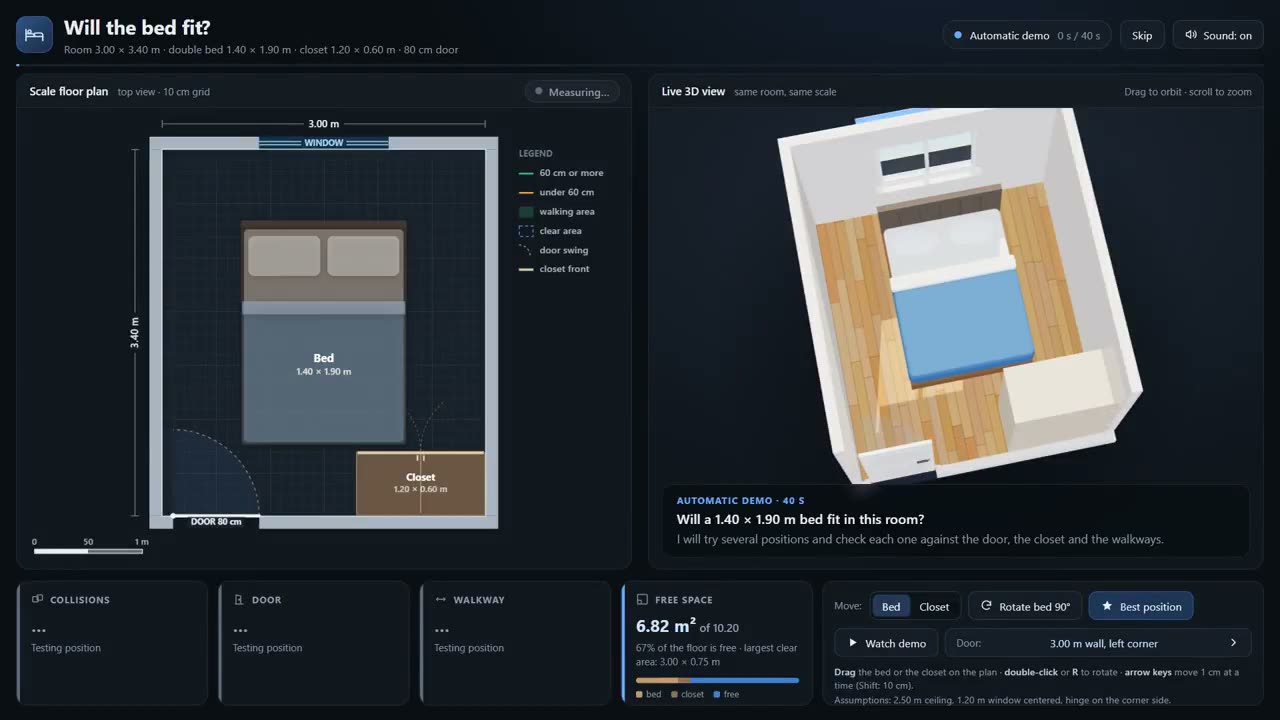Click the 'clear area' legend entry
Screen dimensions: 1280x720
[x=550, y=231]
